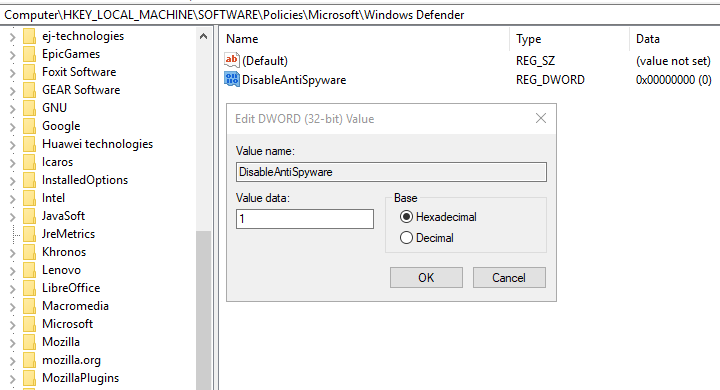The height and width of the screenshot is (390, 720).
Task: Click the GEAR Software folder icon
Action: [x=29, y=90]
